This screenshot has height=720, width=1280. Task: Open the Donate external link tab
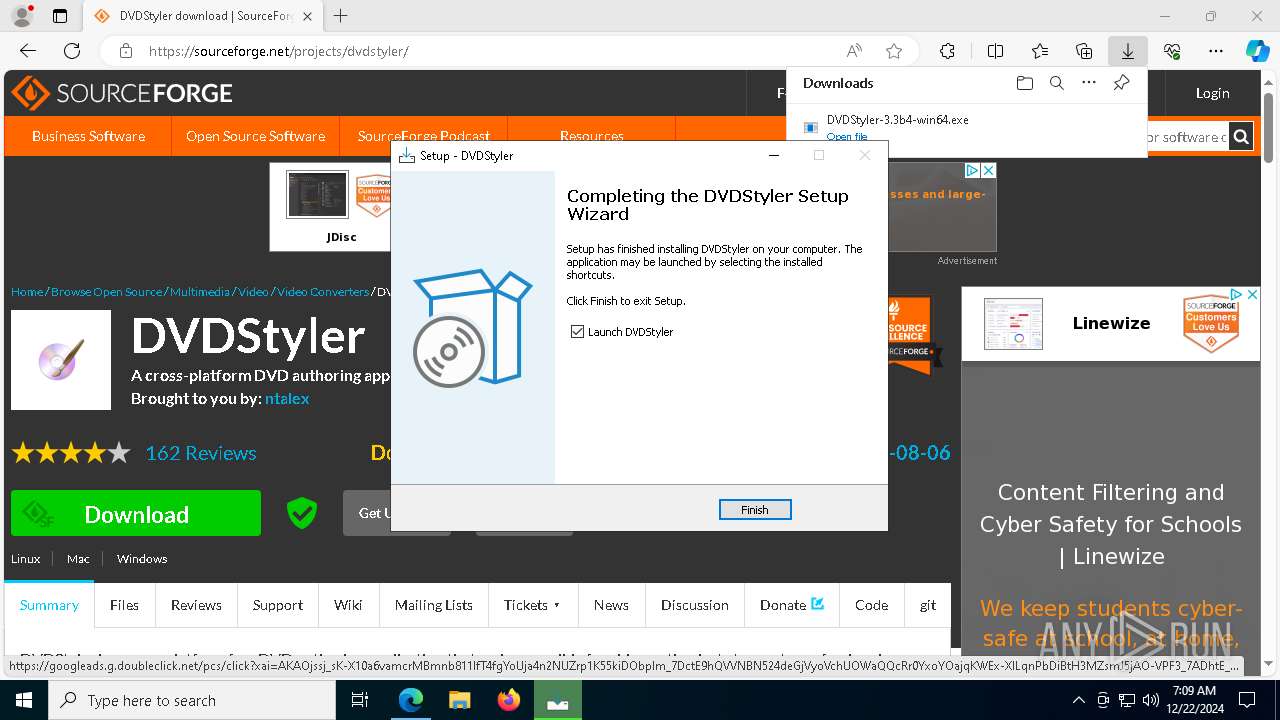pos(791,604)
